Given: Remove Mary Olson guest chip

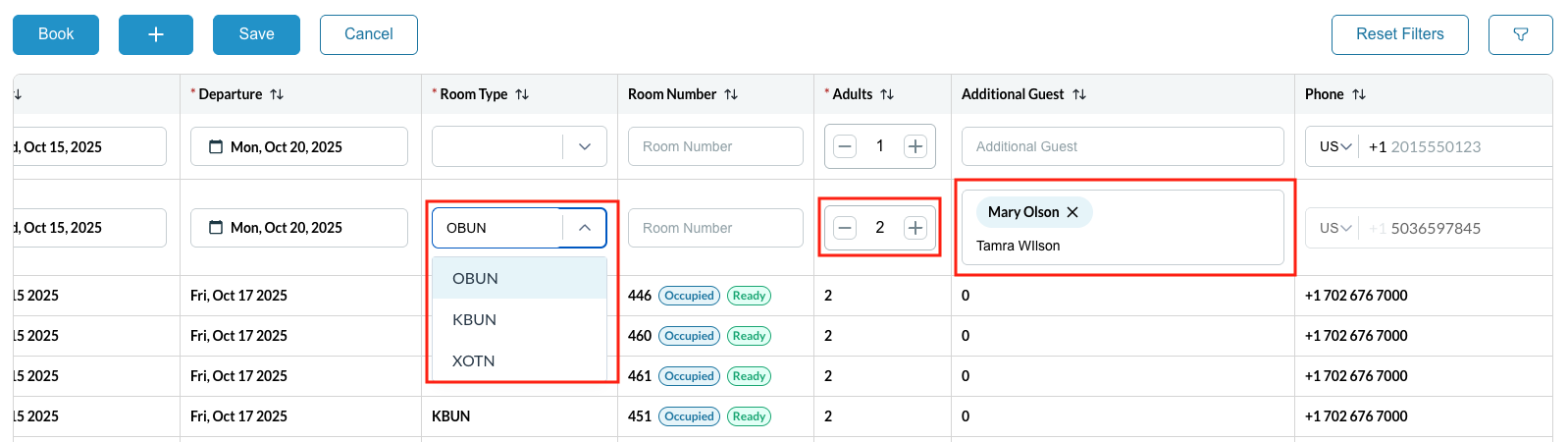Looking at the screenshot, I should pos(1072,212).
